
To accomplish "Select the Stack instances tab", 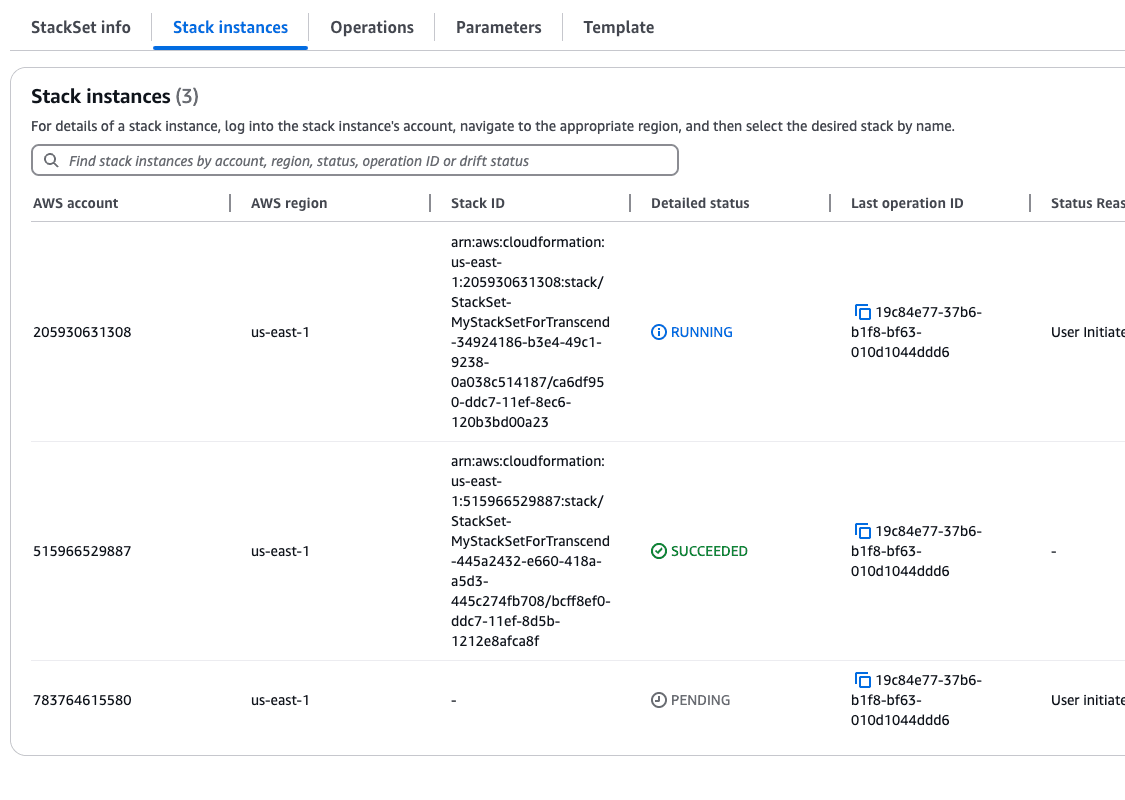I will [230, 27].
